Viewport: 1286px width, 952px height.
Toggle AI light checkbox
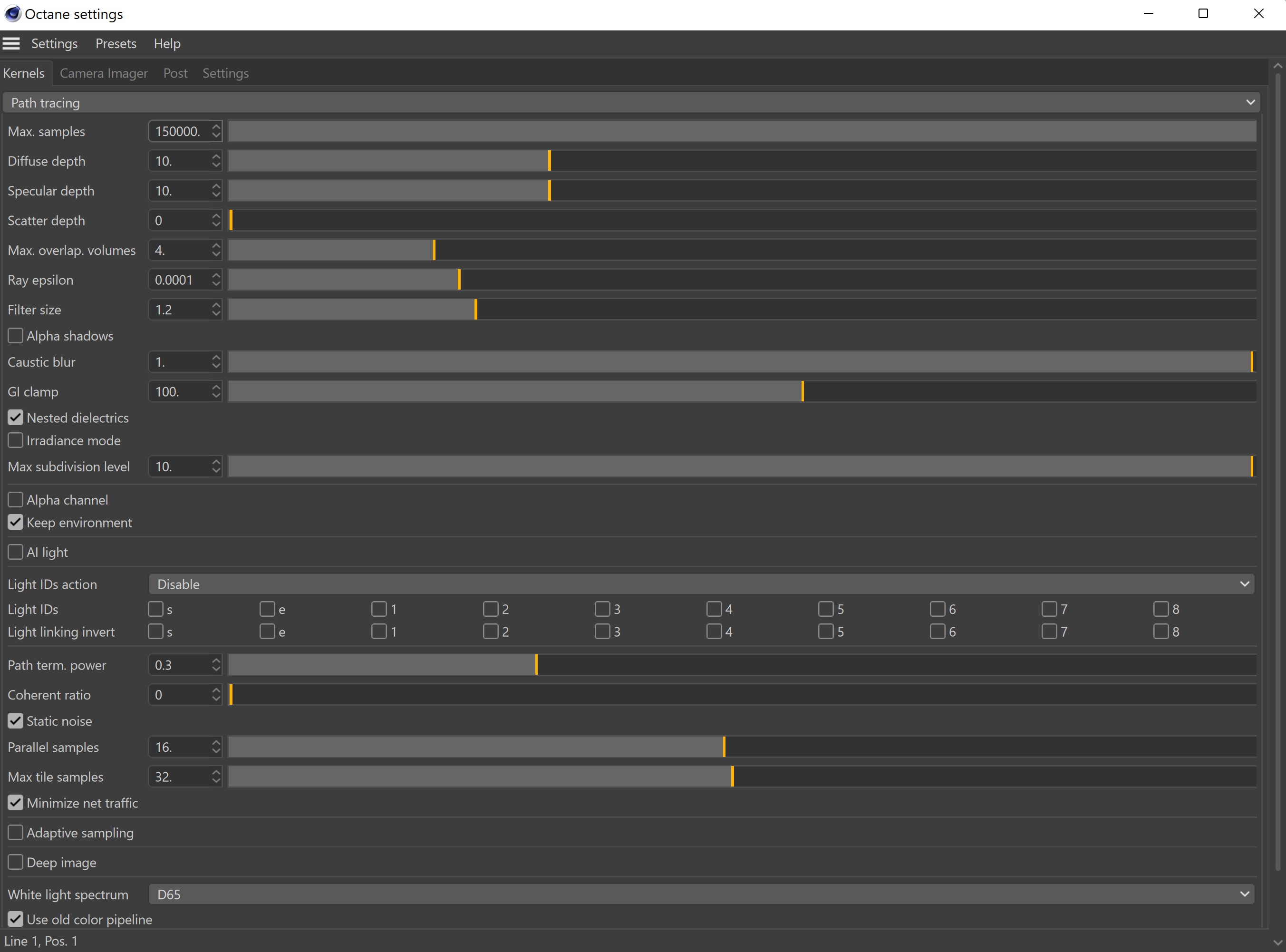pyautogui.click(x=16, y=552)
